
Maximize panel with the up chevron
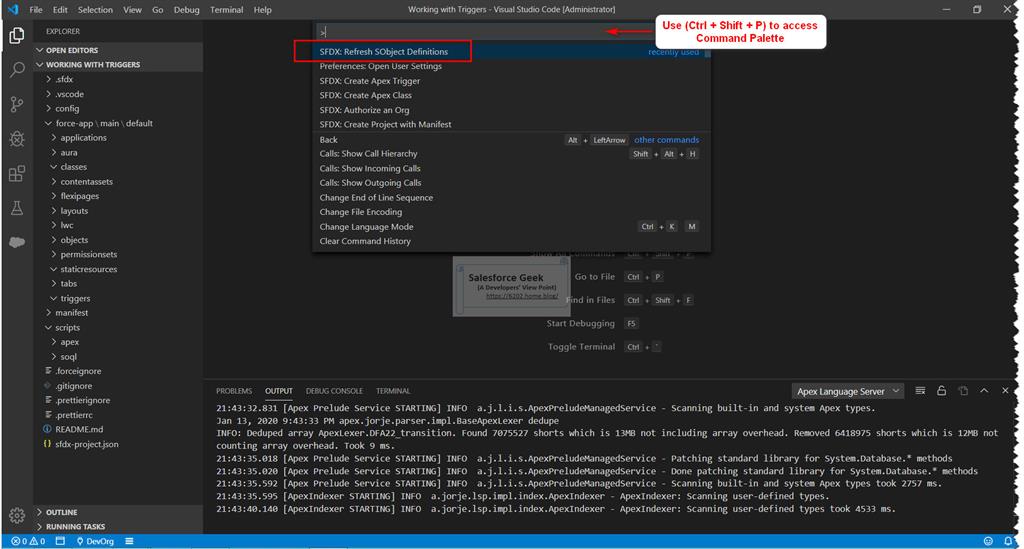(x=984, y=391)
